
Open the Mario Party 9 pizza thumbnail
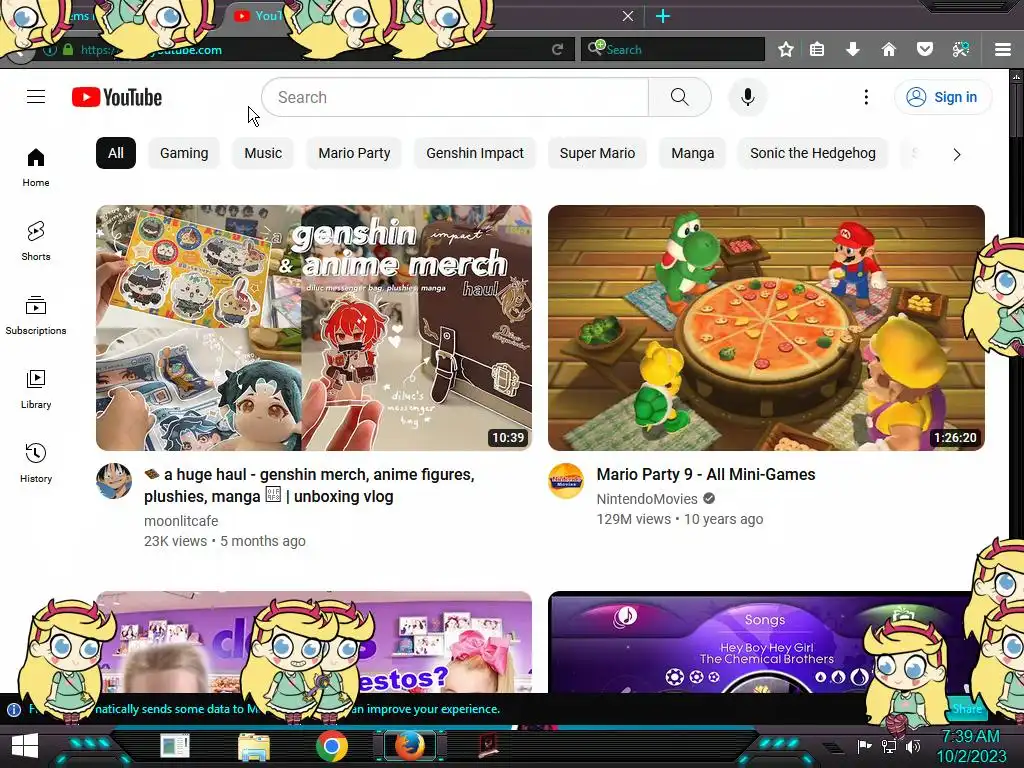coord(766,328)
